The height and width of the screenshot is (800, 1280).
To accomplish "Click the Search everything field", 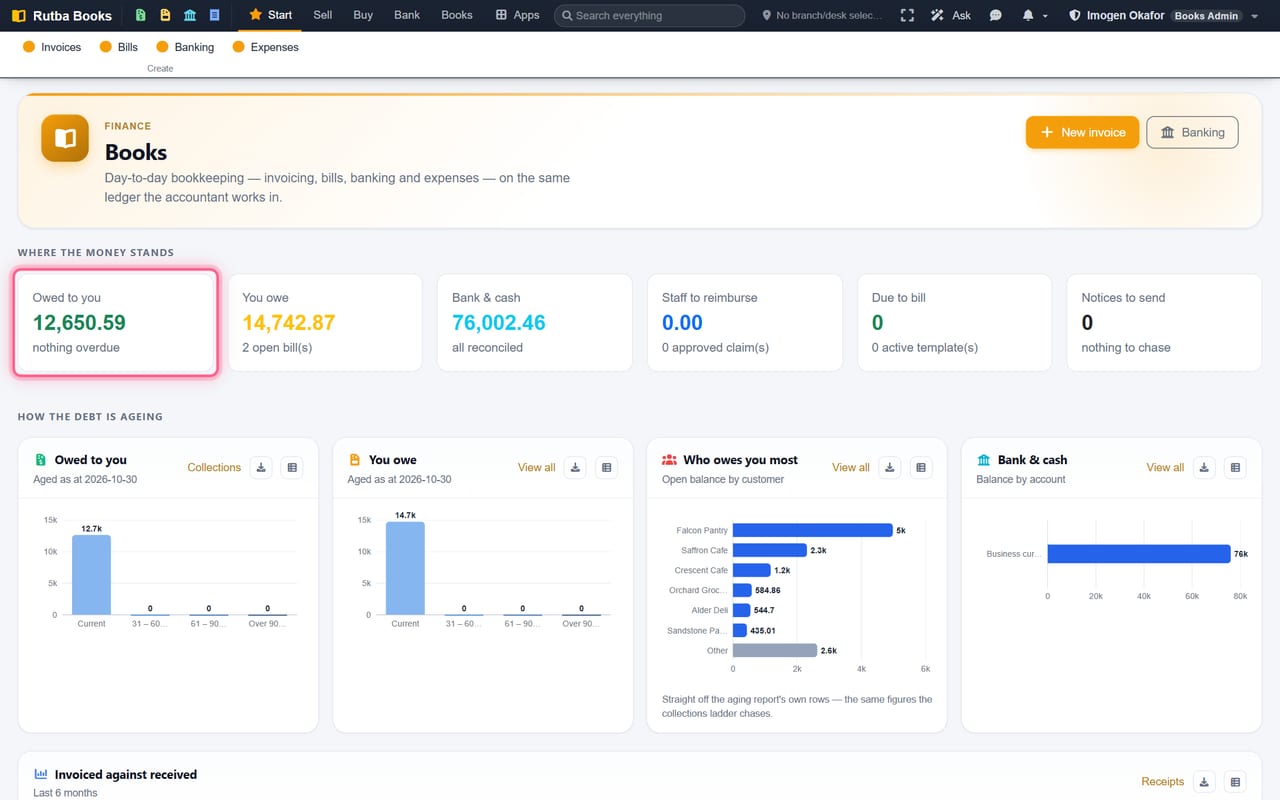I will (649, 16).
